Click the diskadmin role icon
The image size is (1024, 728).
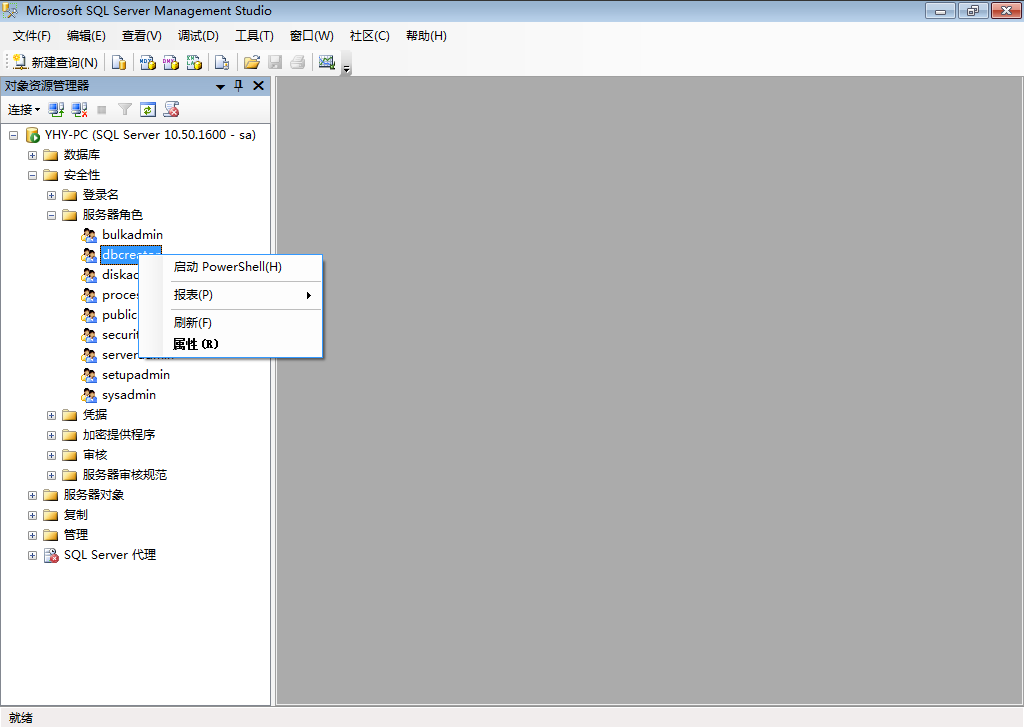coord(89,276)
